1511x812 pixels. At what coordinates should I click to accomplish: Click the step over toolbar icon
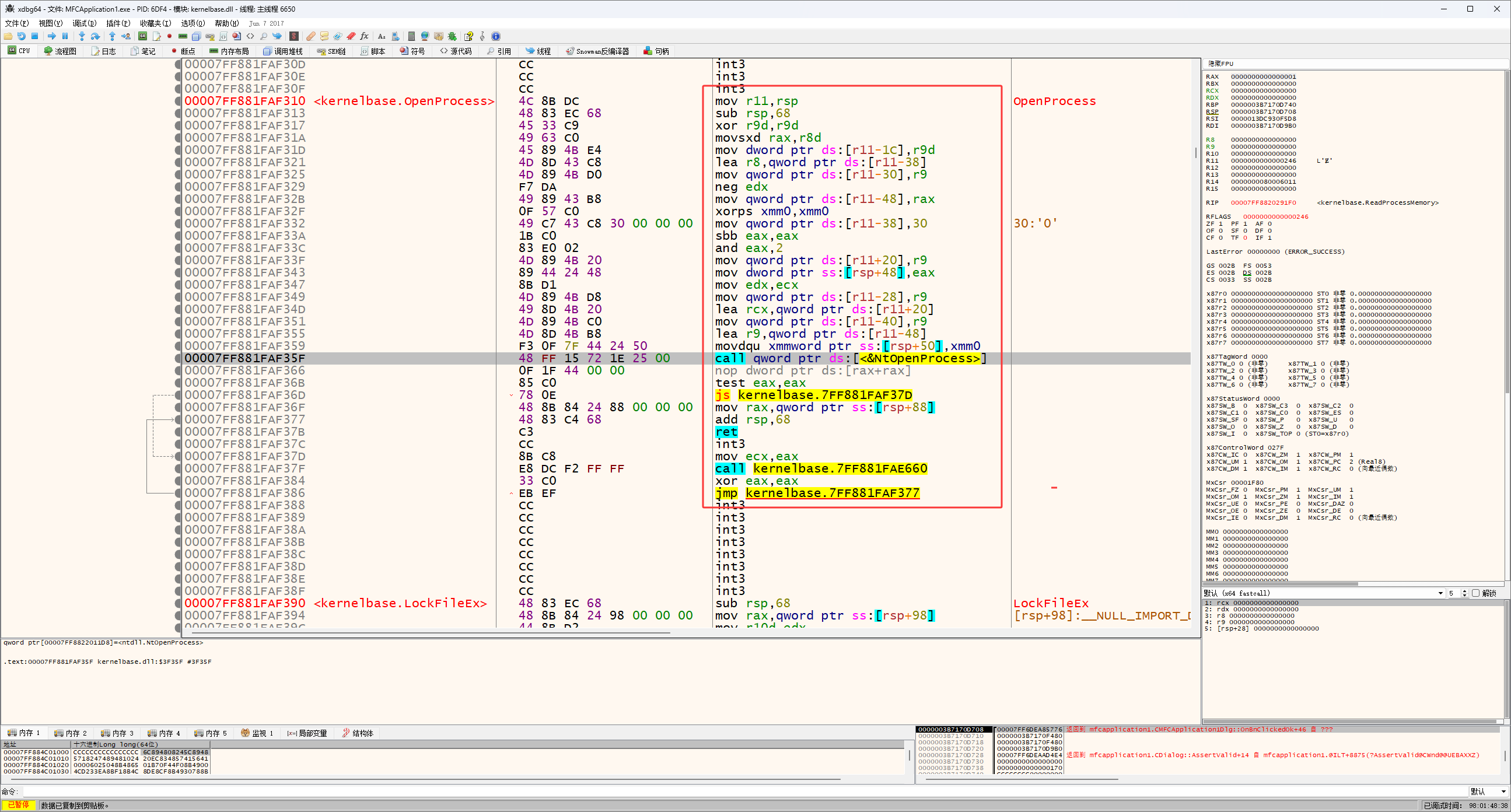click(95, 36)
